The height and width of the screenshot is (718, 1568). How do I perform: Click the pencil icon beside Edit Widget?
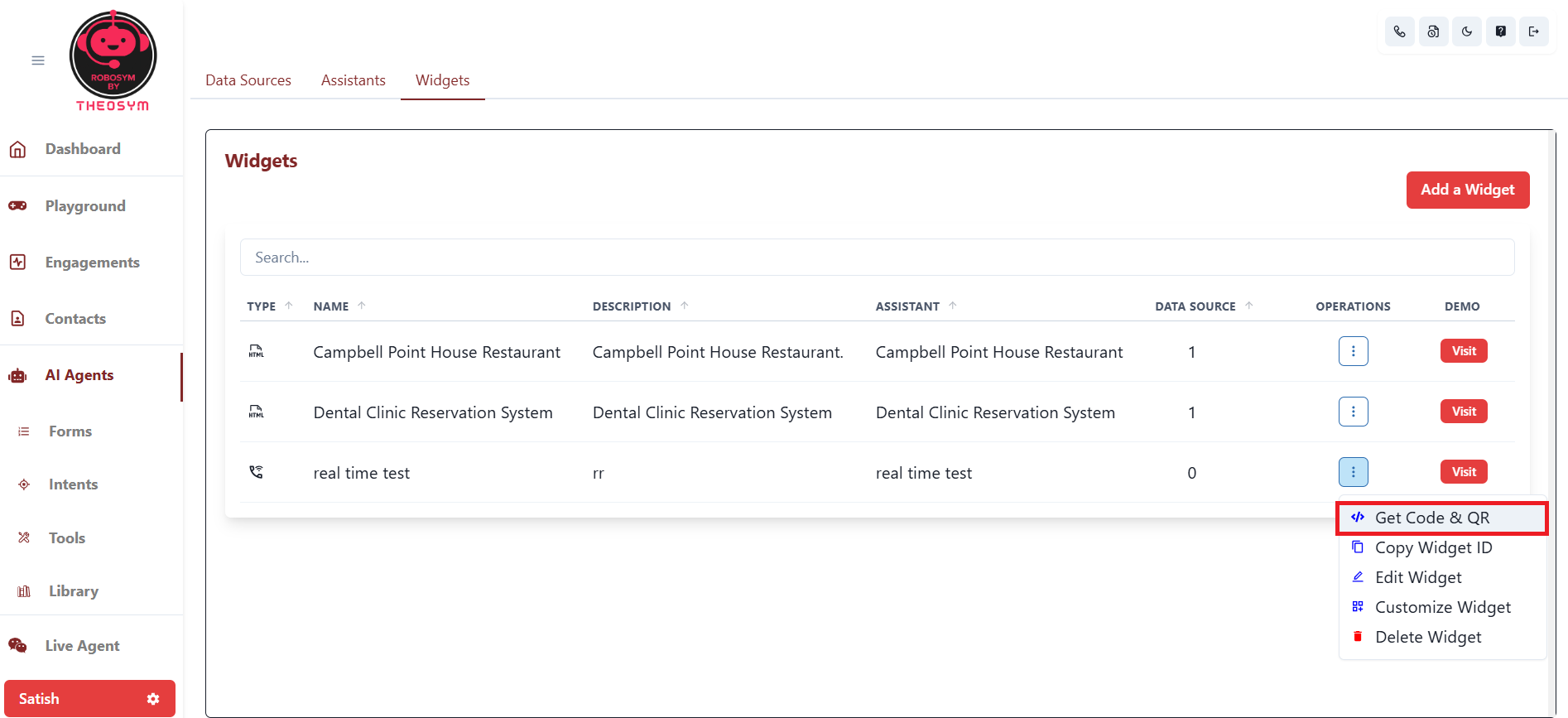1358,576
